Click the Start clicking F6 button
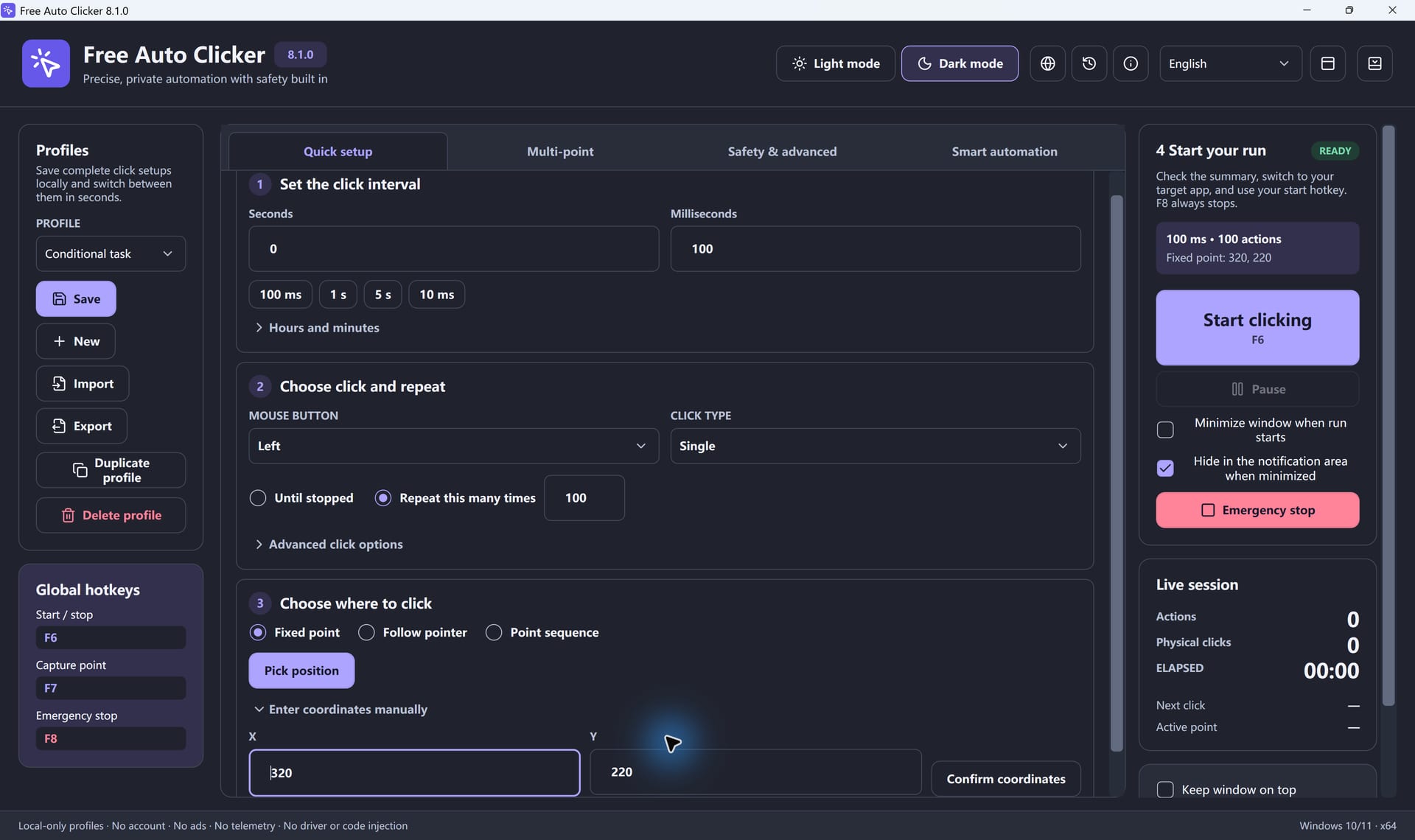This screenshot has height=840, width=1415. (x=1257, y=327)
